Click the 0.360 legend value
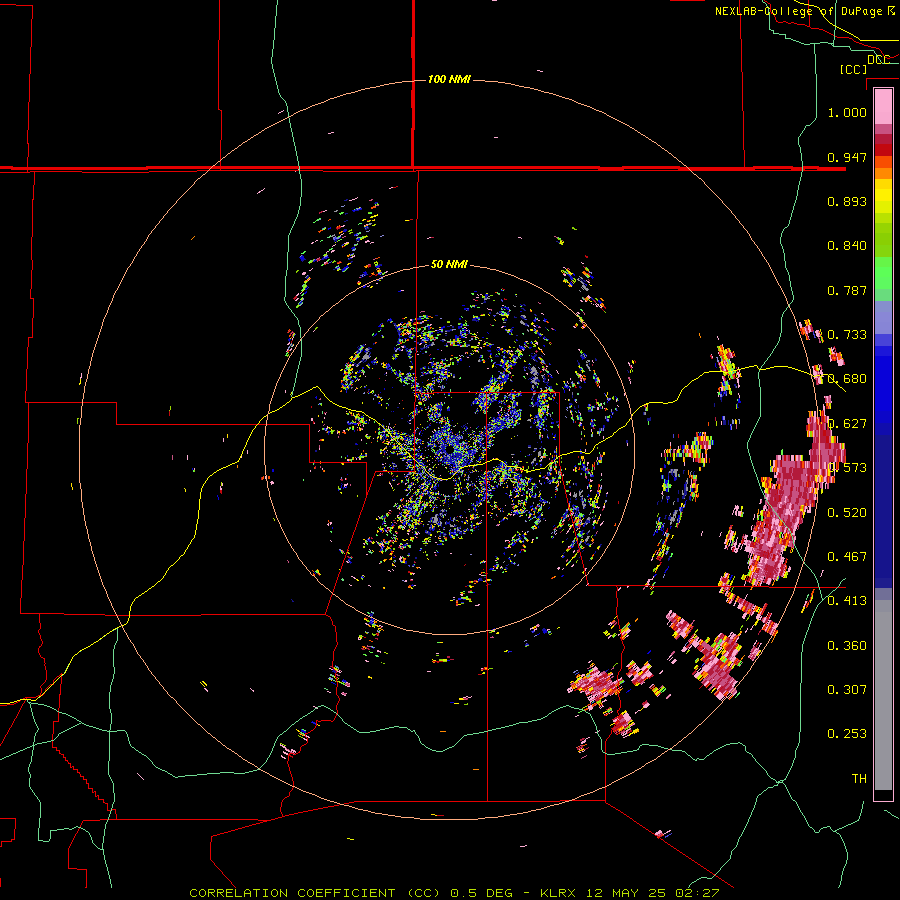 pos(847,646)
